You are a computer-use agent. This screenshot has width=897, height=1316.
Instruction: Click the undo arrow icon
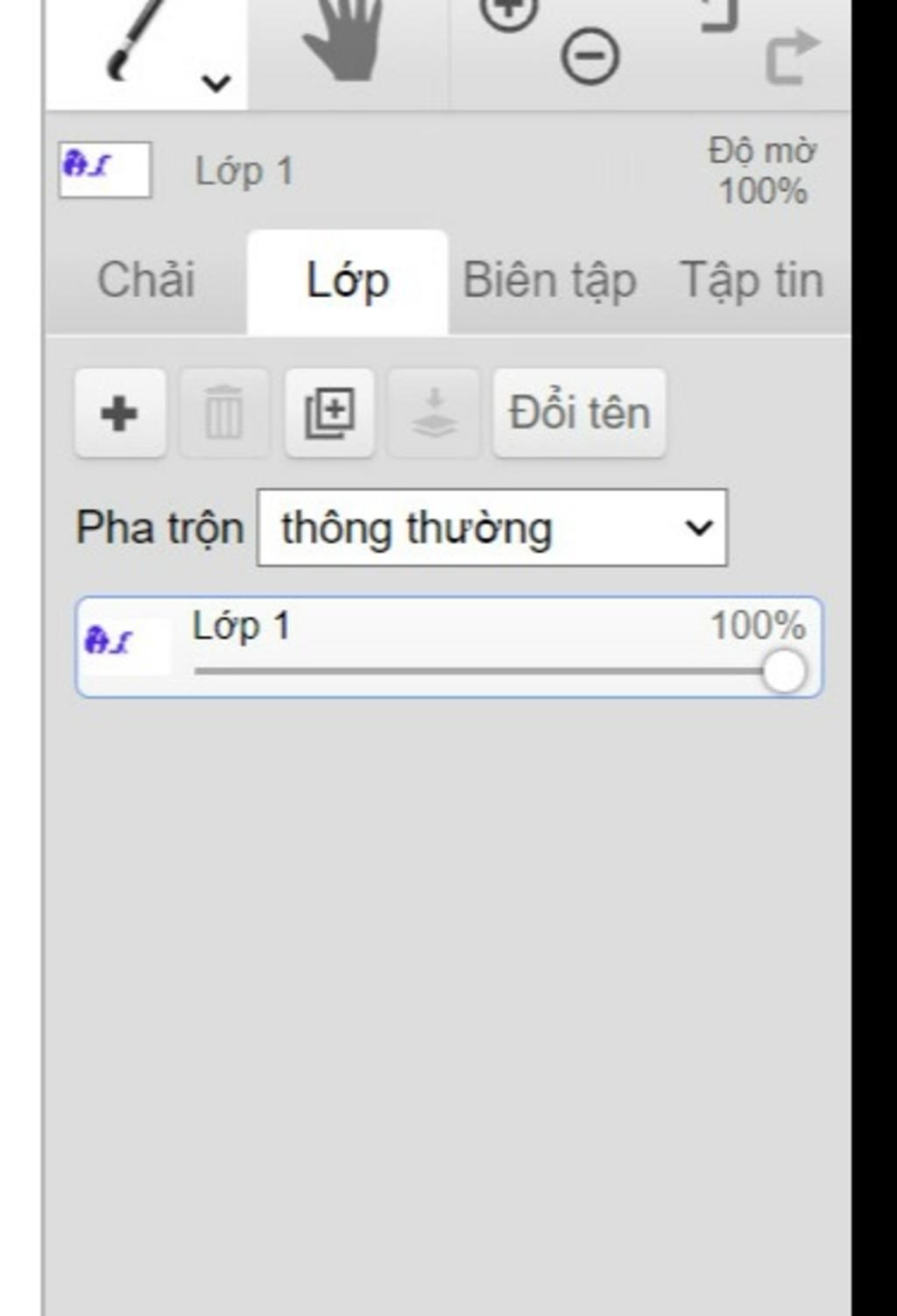[721, 16]
